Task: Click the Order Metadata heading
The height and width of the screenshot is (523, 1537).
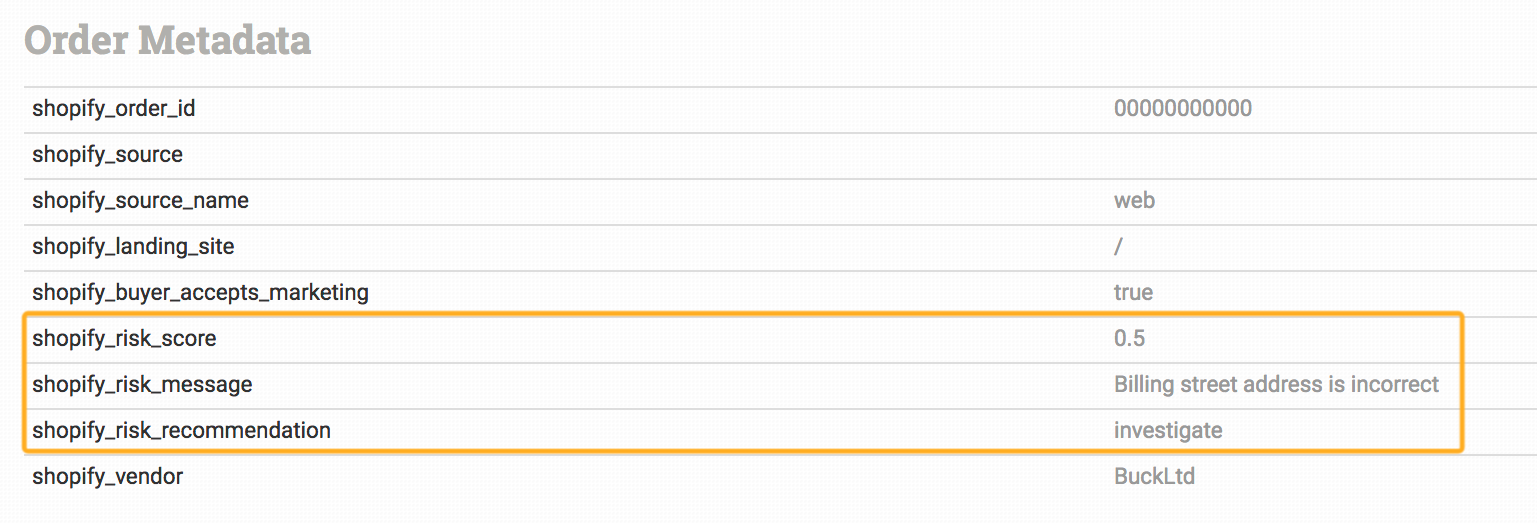Action: pyautogui.click(x=167, y=41)
